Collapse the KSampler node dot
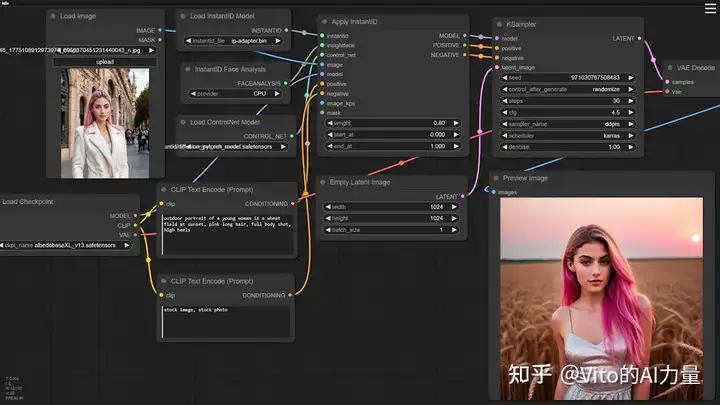 pyautogui.click(x=500, y=24)
